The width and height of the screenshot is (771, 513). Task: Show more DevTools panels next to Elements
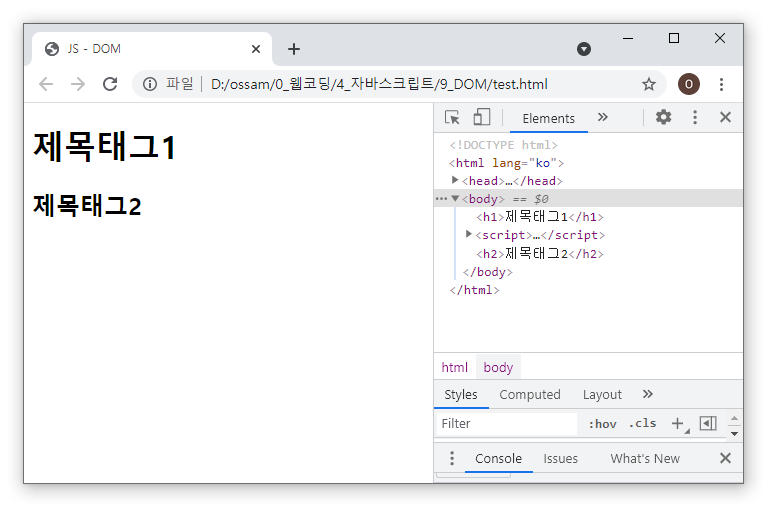pyautogui.click(x=603, y=117)
